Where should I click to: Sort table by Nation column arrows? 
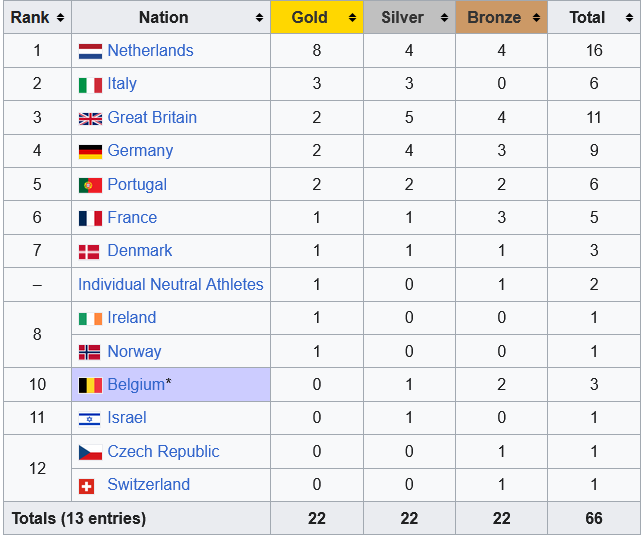pos(260,18)
